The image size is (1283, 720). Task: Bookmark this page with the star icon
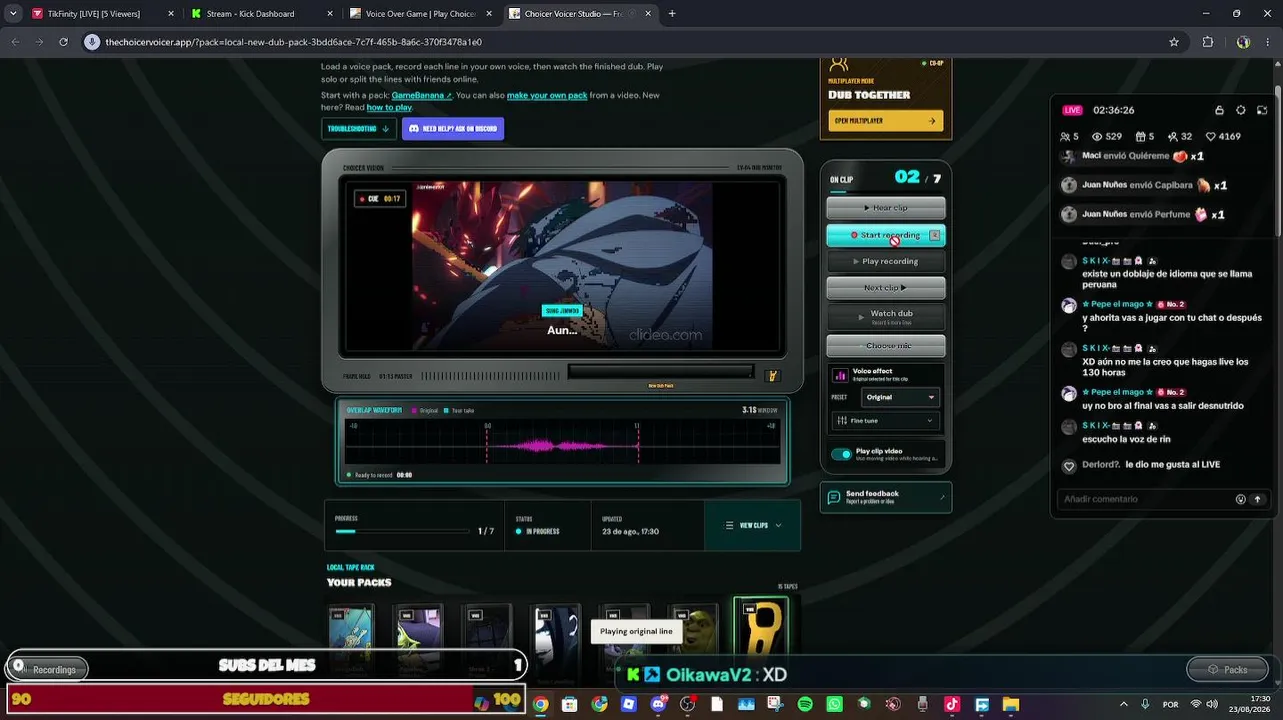(x=1174, y=42)
